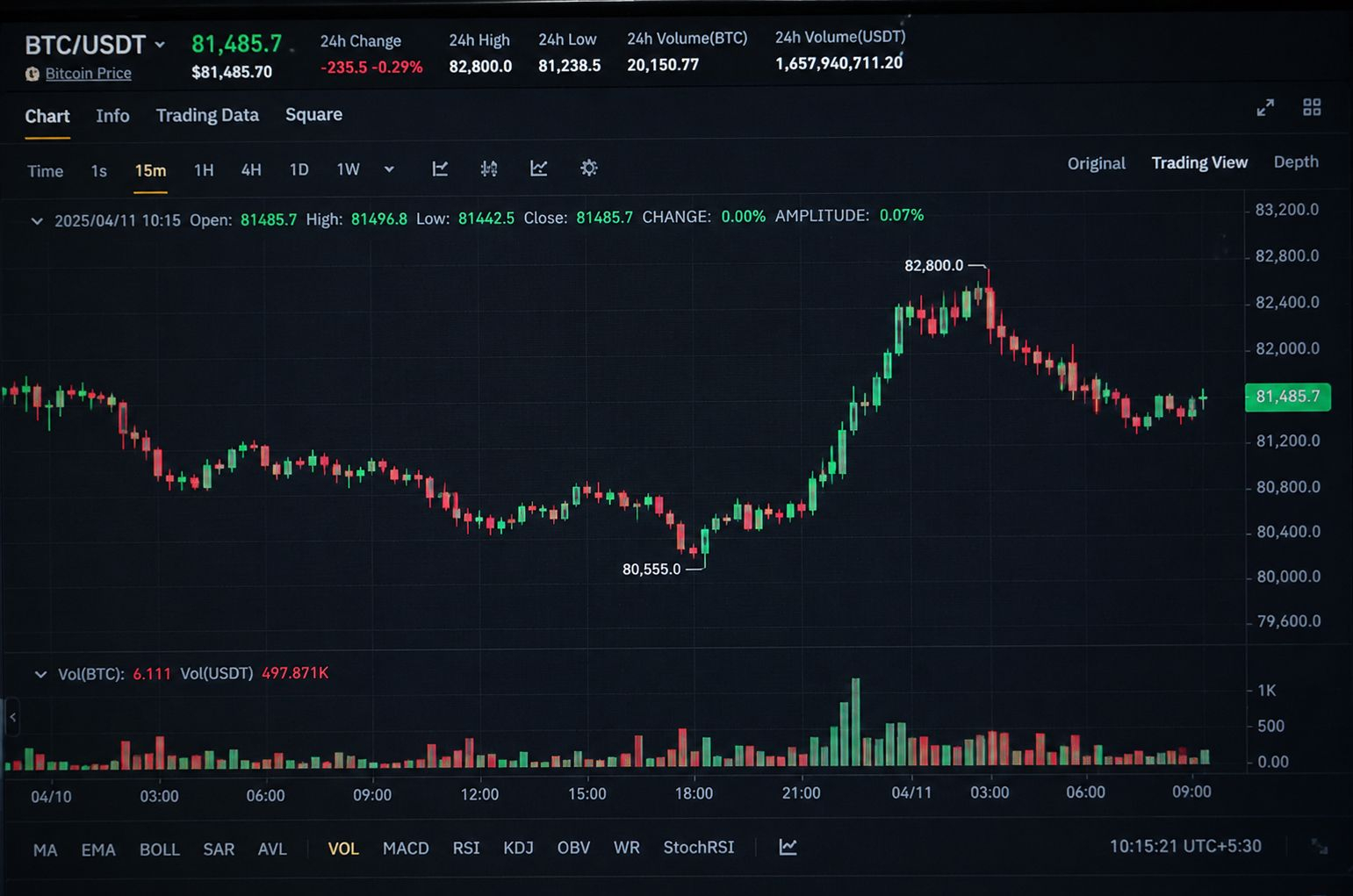The width and height of the screenshot is (1353, 896).
Task: Toggle the KDJ indicator
Action: (x=518, y=848)
